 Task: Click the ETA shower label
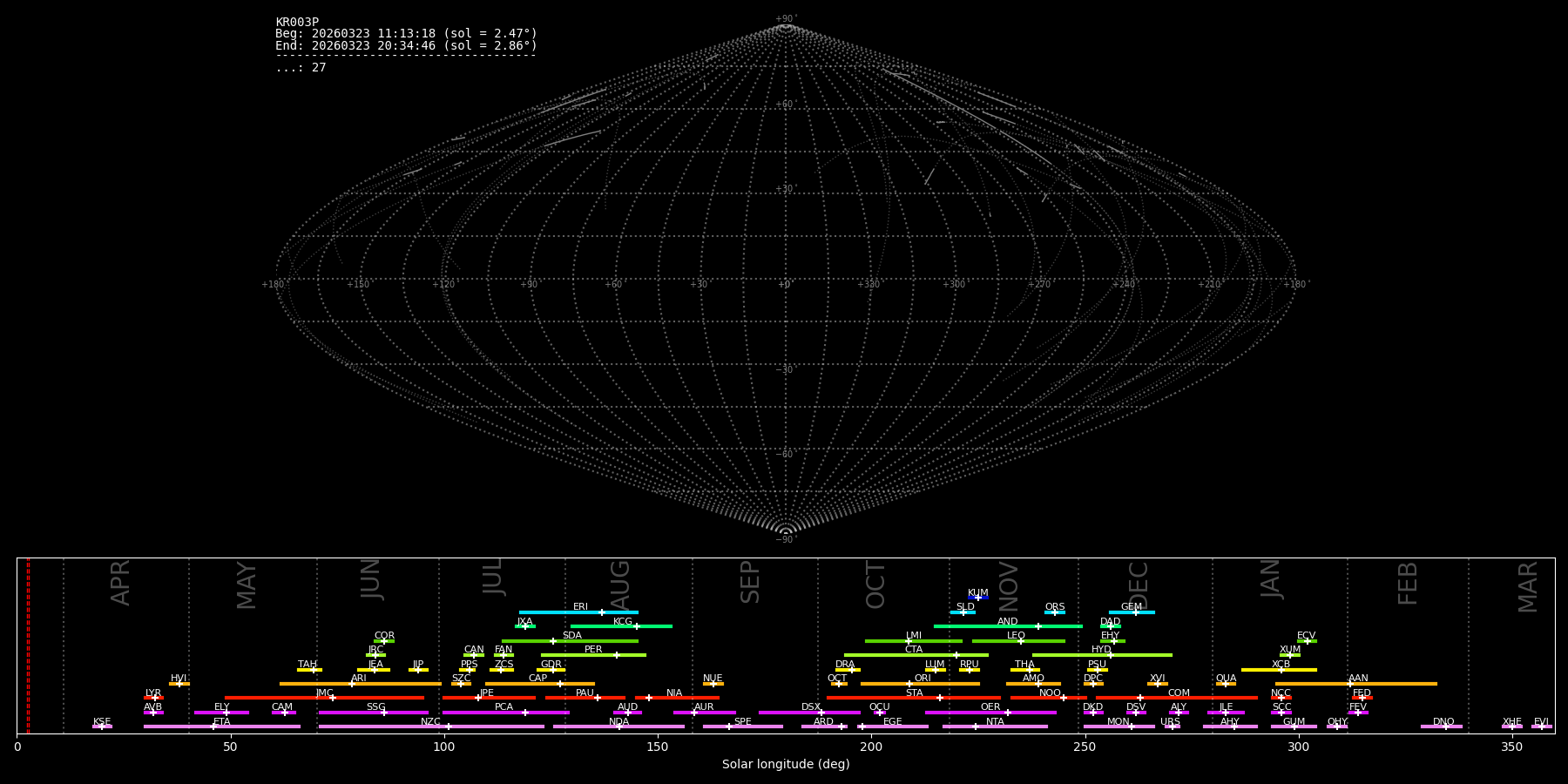click(x=222, y=722)
